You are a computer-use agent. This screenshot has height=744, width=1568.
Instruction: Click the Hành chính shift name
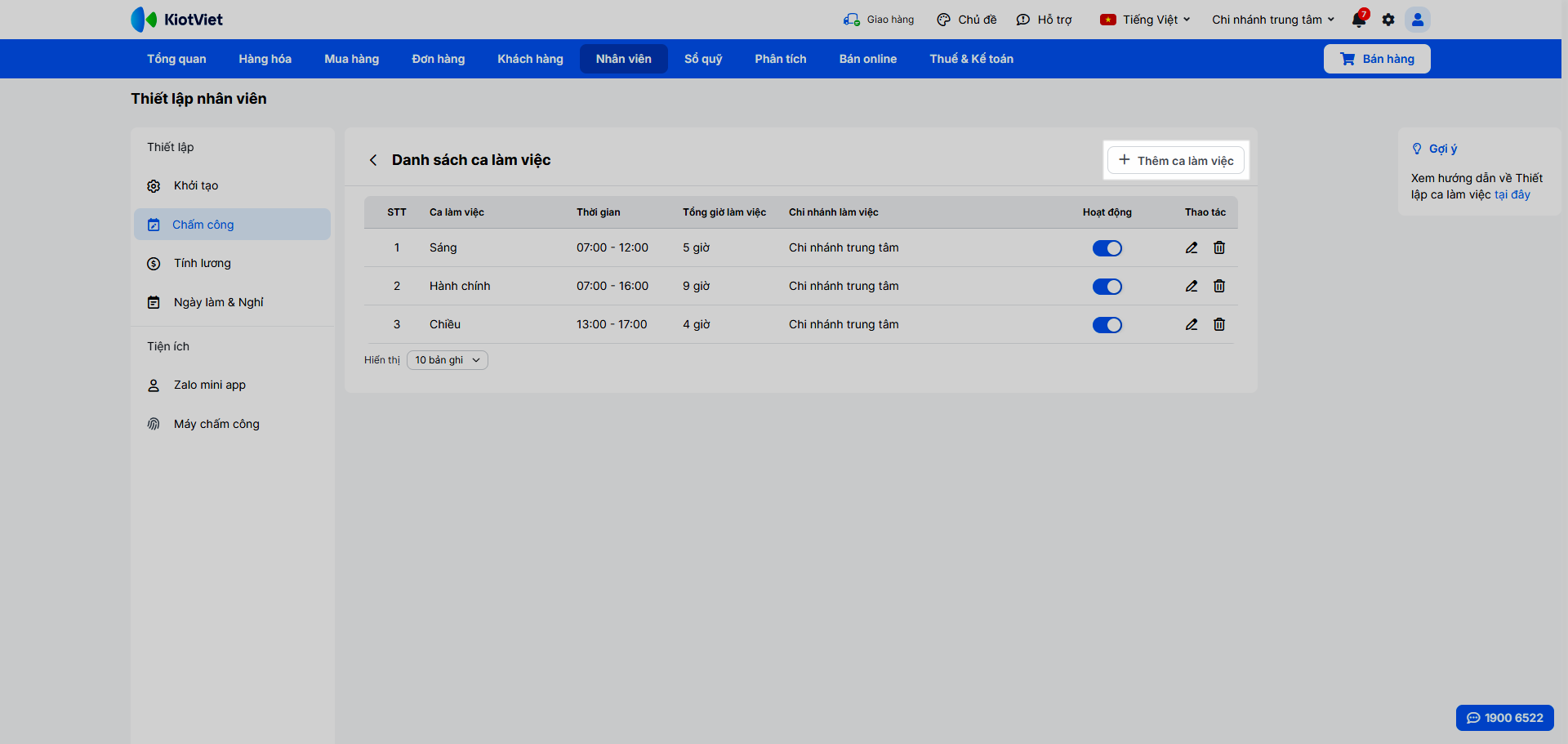[x=460, y=286]
